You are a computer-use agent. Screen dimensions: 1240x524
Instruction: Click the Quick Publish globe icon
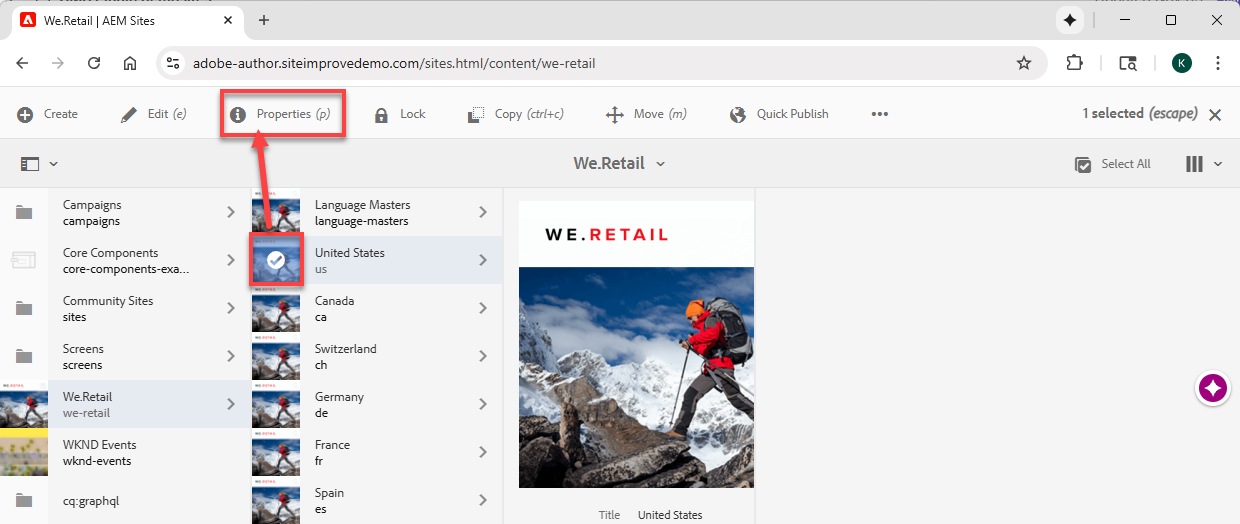[738, 115]
